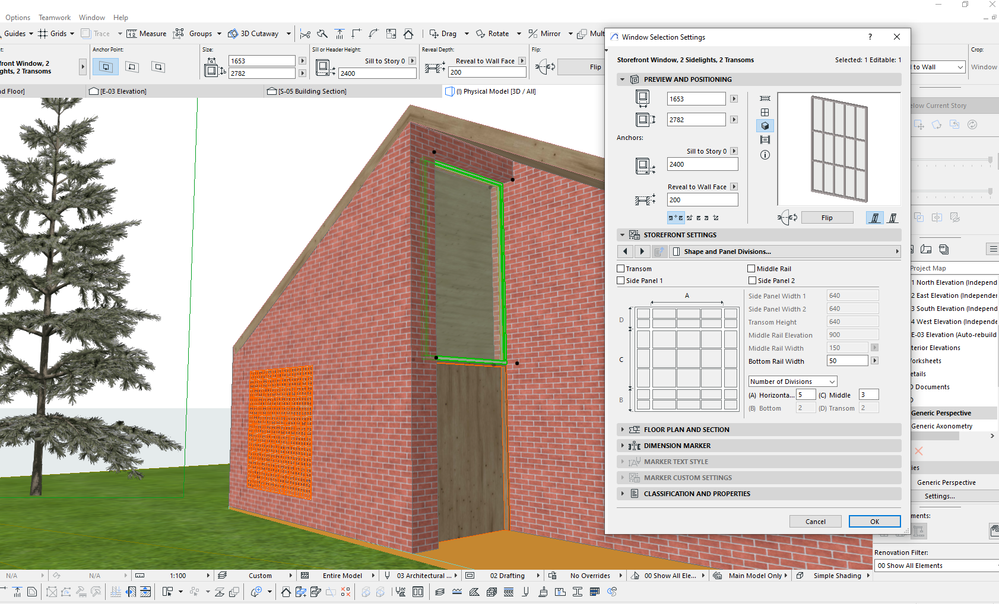This screenshot has height=604, width=999.
Task: Click the section preview icon below 3D view icon
Action: (765, 140)
